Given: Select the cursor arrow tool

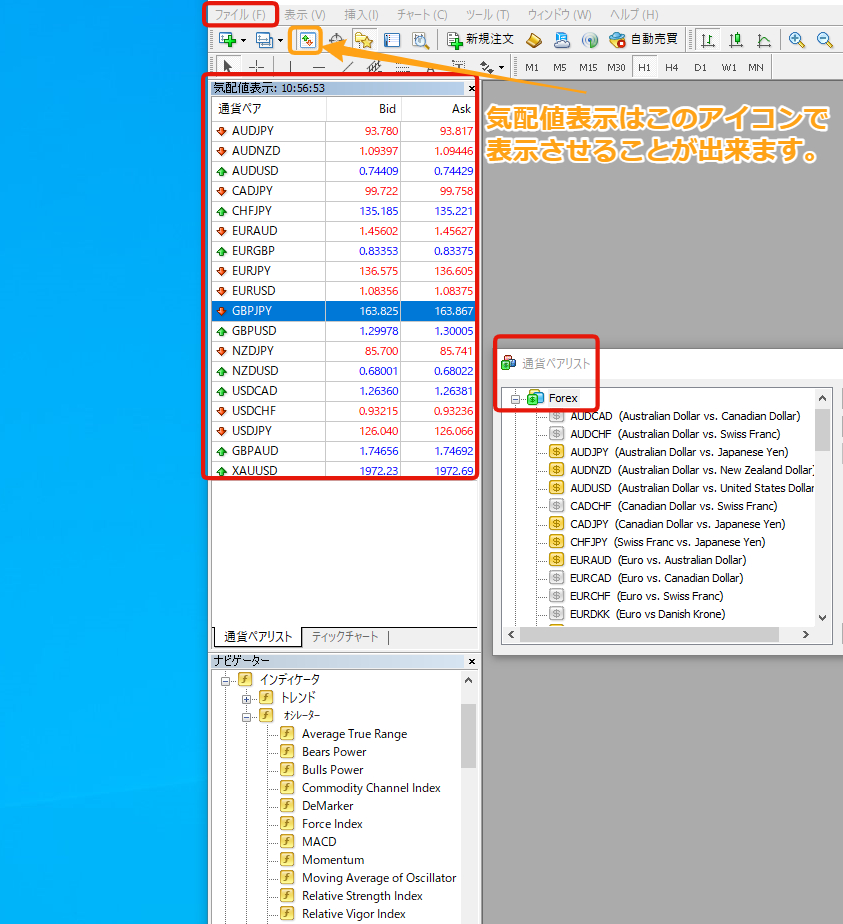Looking at the screenshot, I should (228, 68).
